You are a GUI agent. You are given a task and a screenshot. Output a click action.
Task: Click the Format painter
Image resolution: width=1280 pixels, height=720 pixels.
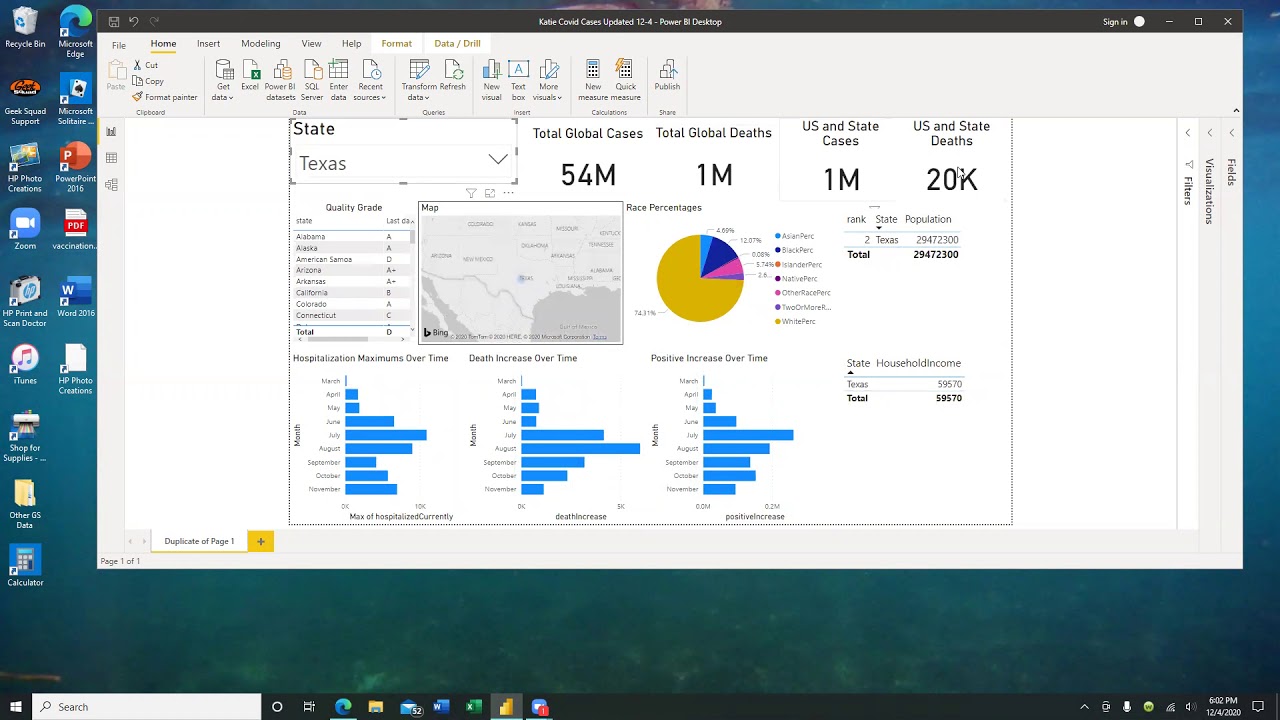click(x=165, y=97)
